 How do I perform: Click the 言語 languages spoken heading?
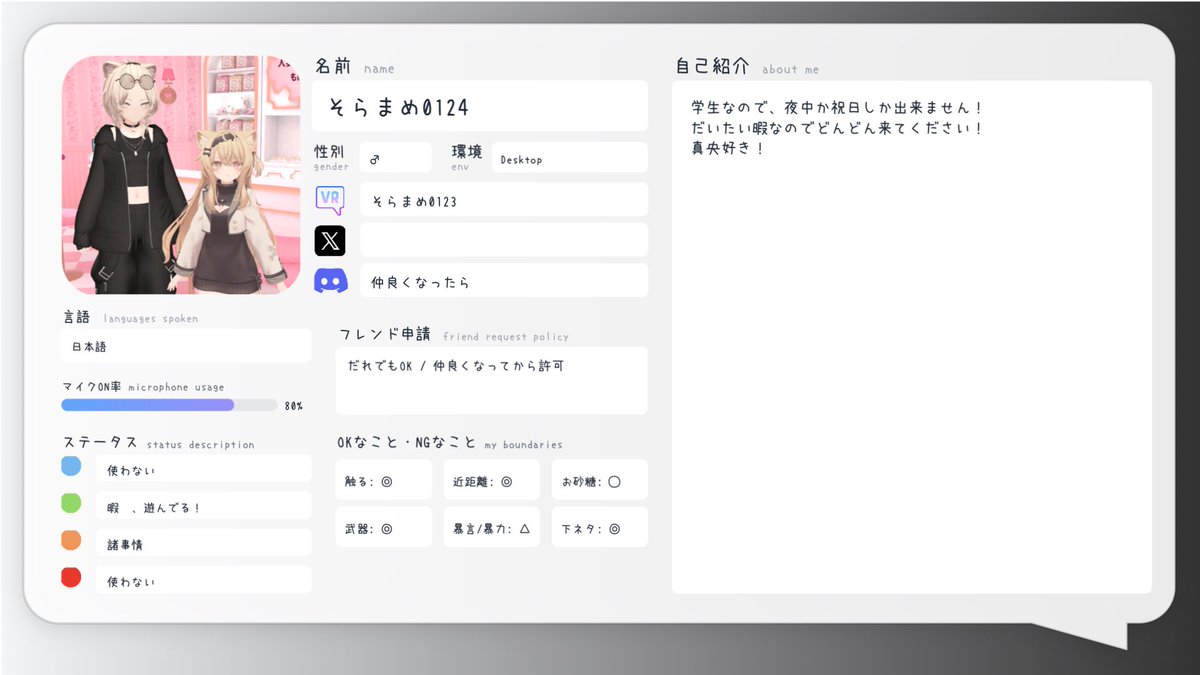[x=131, y=317]
